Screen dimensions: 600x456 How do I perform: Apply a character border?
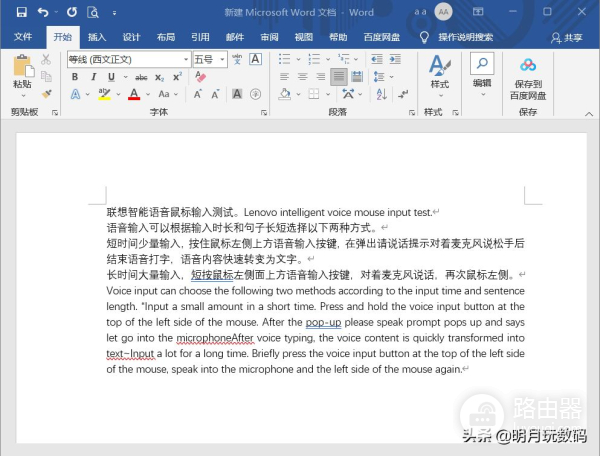click(x=255, y=59)
